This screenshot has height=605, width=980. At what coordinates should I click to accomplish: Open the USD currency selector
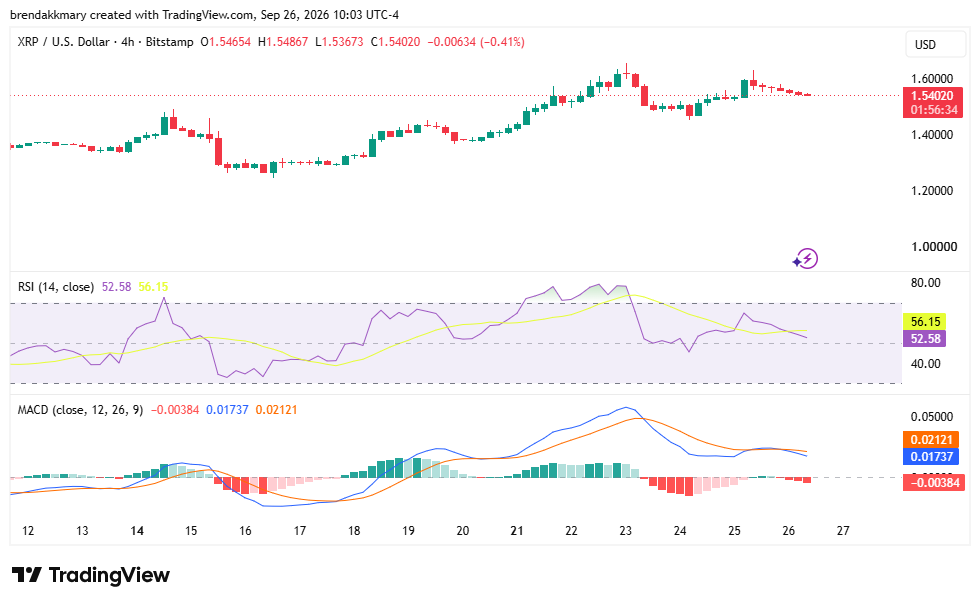(x=935, y=44)
